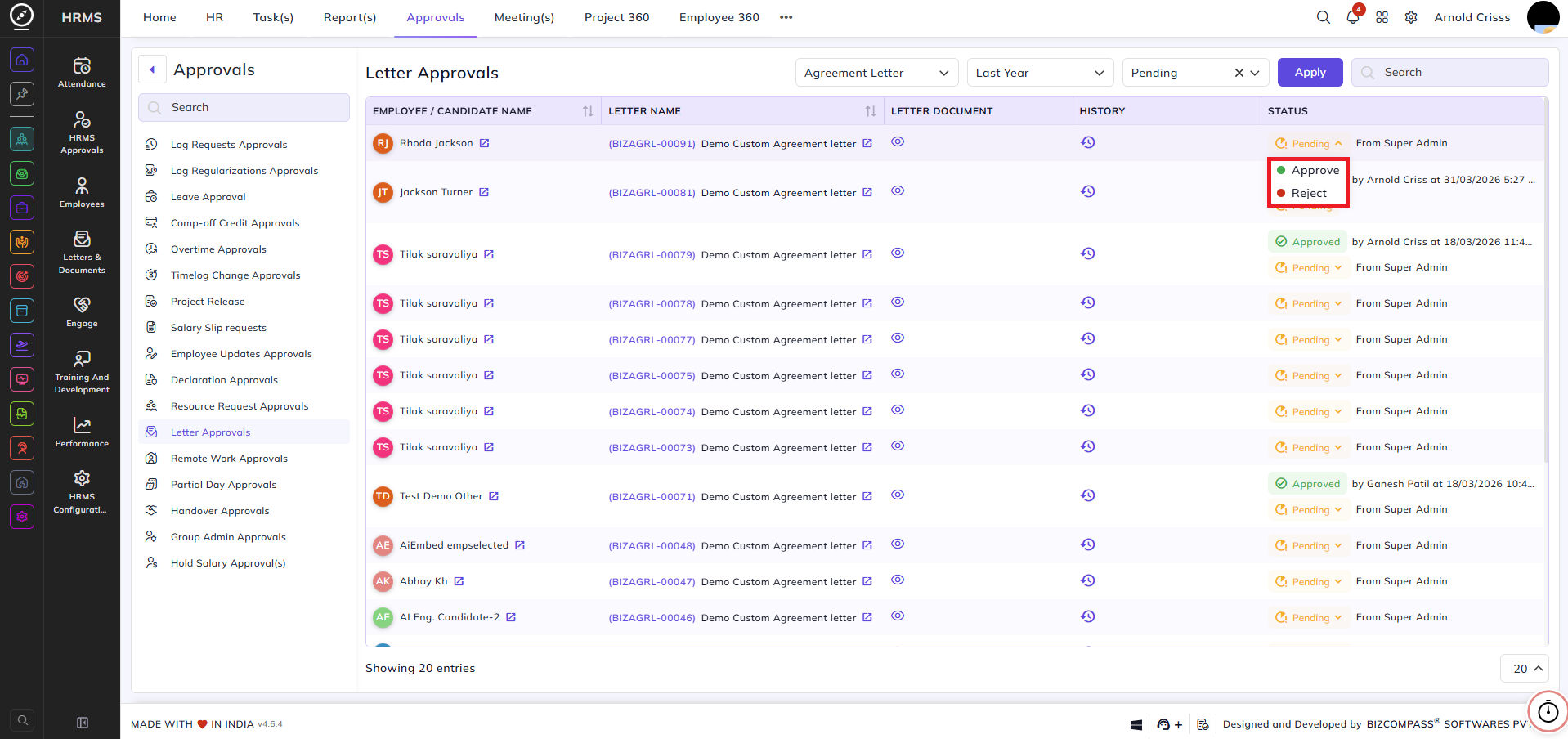The image size is (1568, 739).
Task: Click the Approvals sidebar search field
Action: [244, 107]
